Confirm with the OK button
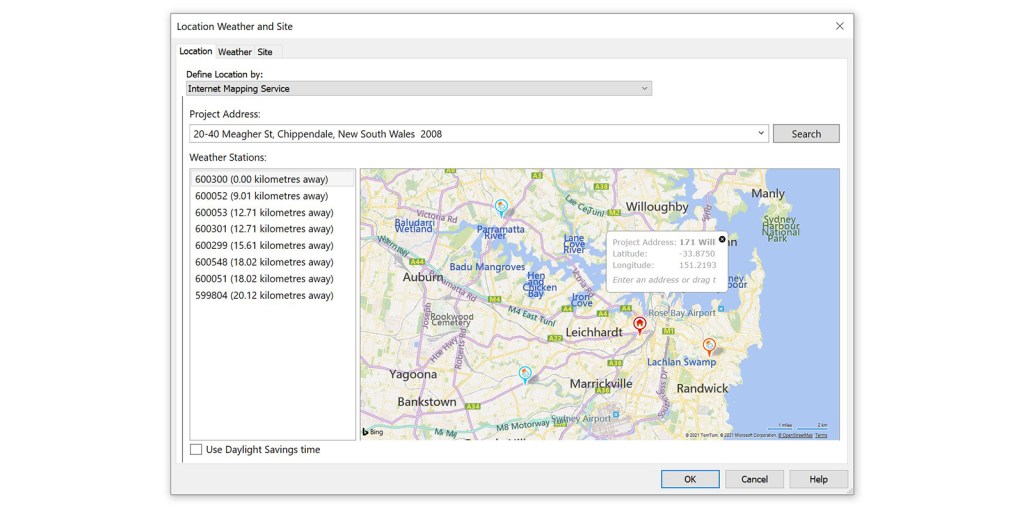The height and width of the screenshot is (512, 1024). (x=690, y=479)
